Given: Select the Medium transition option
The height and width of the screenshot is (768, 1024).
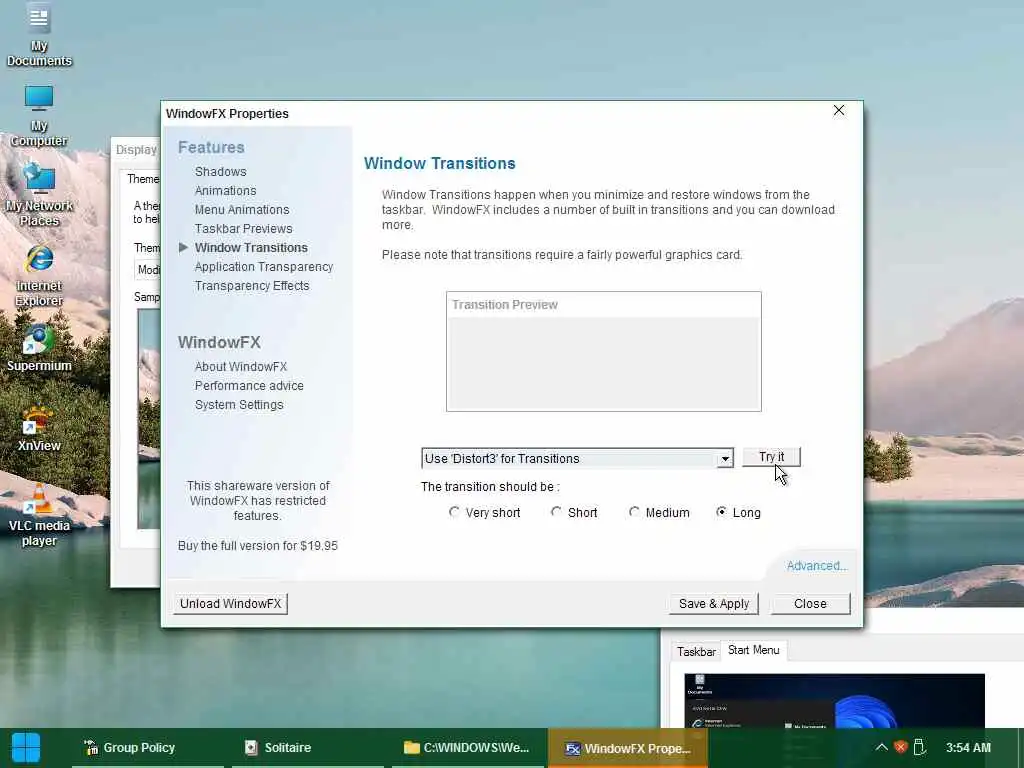Looking at the screenshot, I should pyautogui.click(x=659, y=513).
